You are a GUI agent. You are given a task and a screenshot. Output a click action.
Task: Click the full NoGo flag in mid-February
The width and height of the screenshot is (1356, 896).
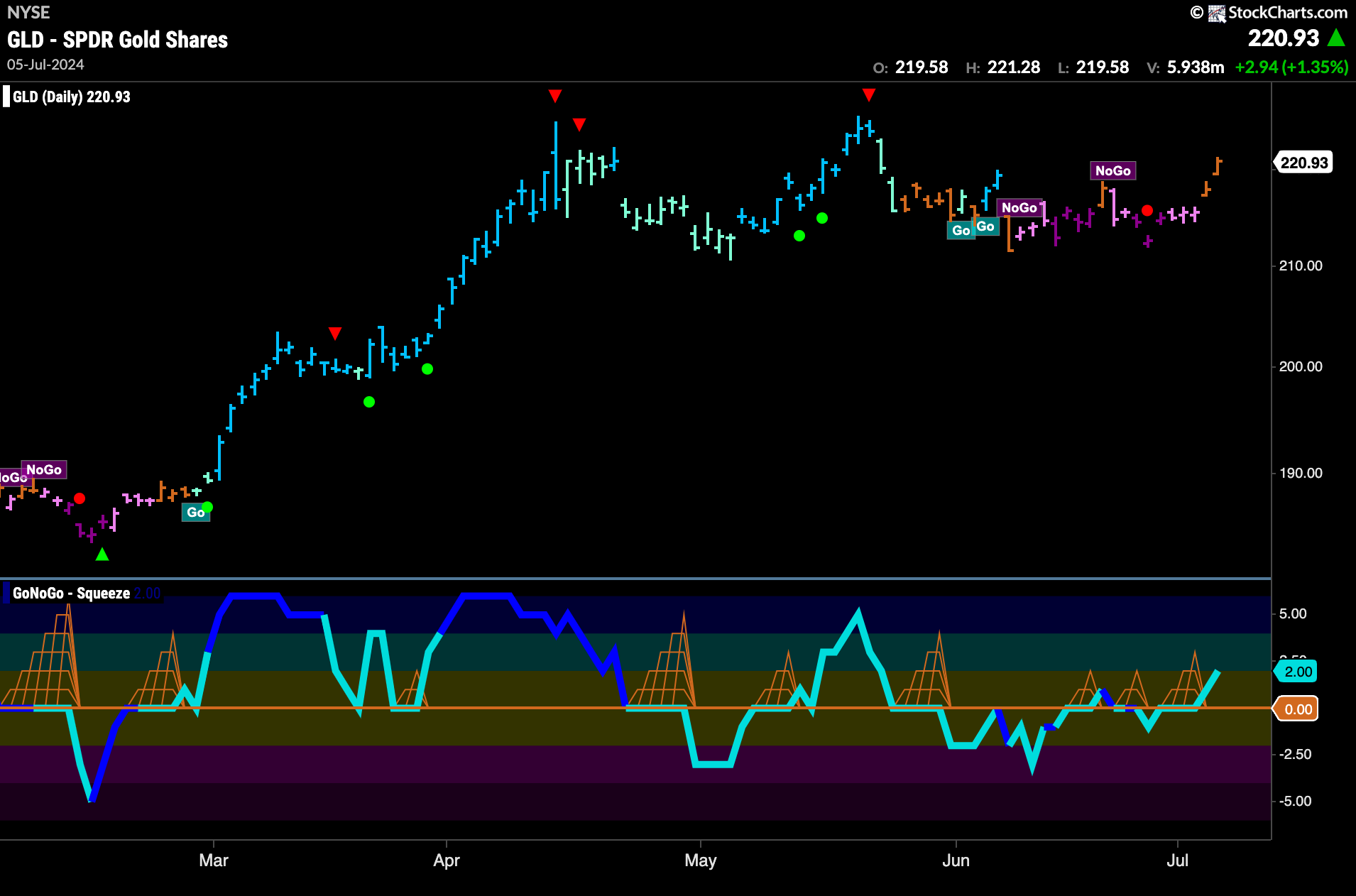coord(44,469)
